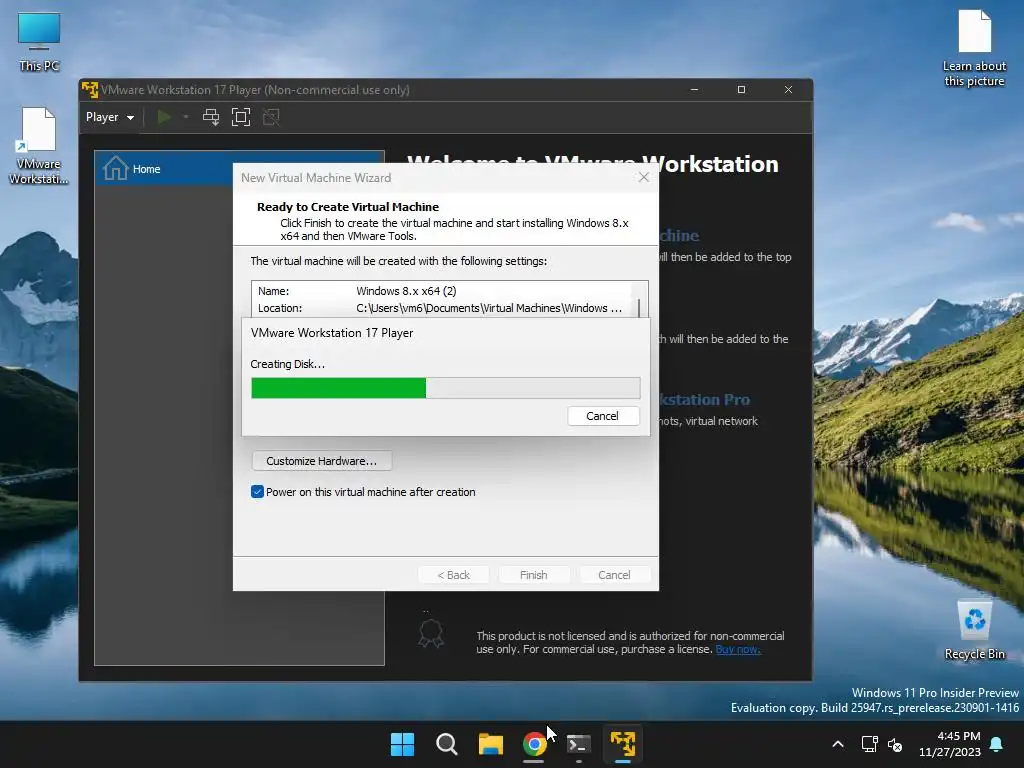The width and height of the screenshot is (1024, 768).
Task: Click the network status tray icon
Action: pos(869,744)
